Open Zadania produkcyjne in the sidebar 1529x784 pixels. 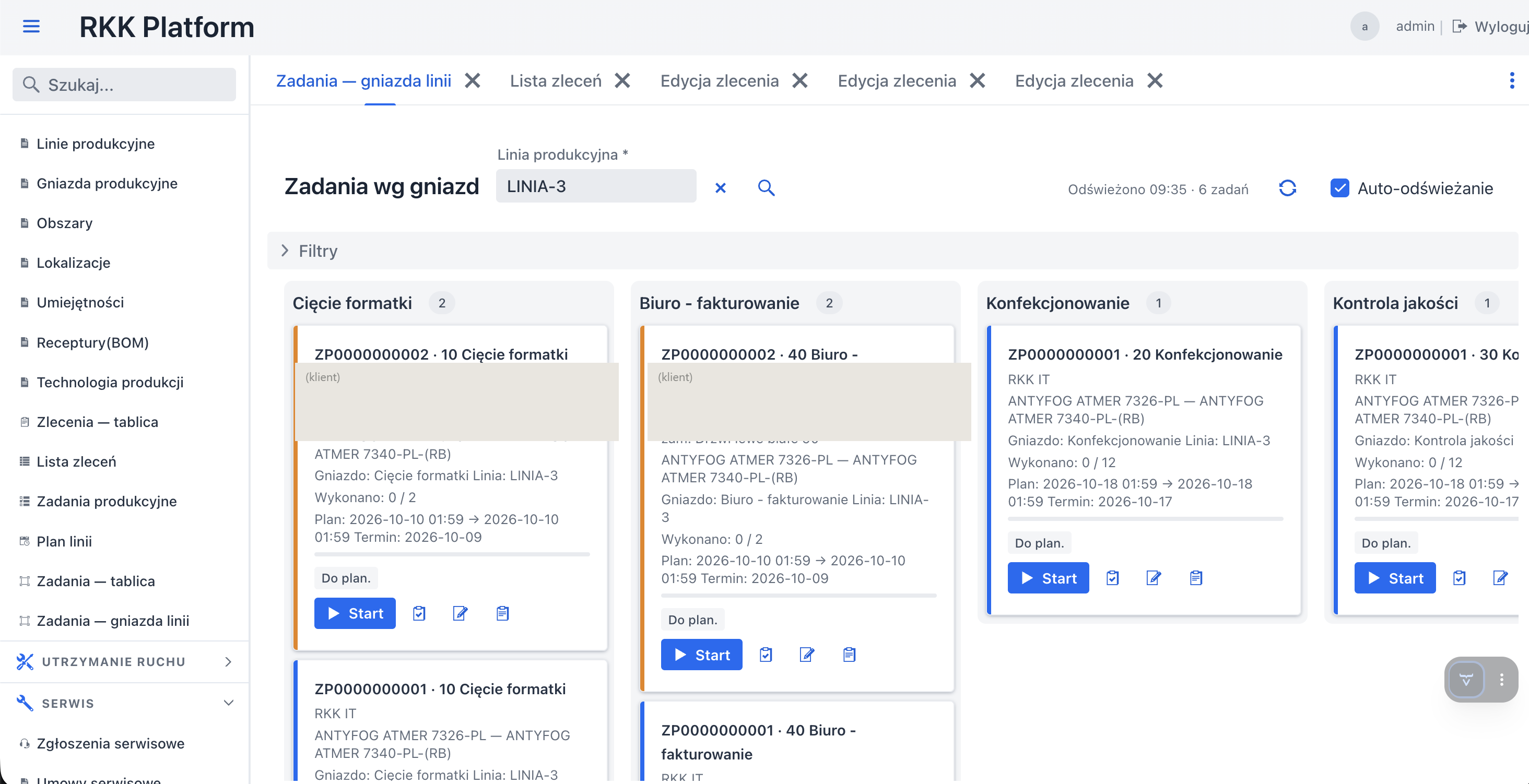tap(106, 502)
